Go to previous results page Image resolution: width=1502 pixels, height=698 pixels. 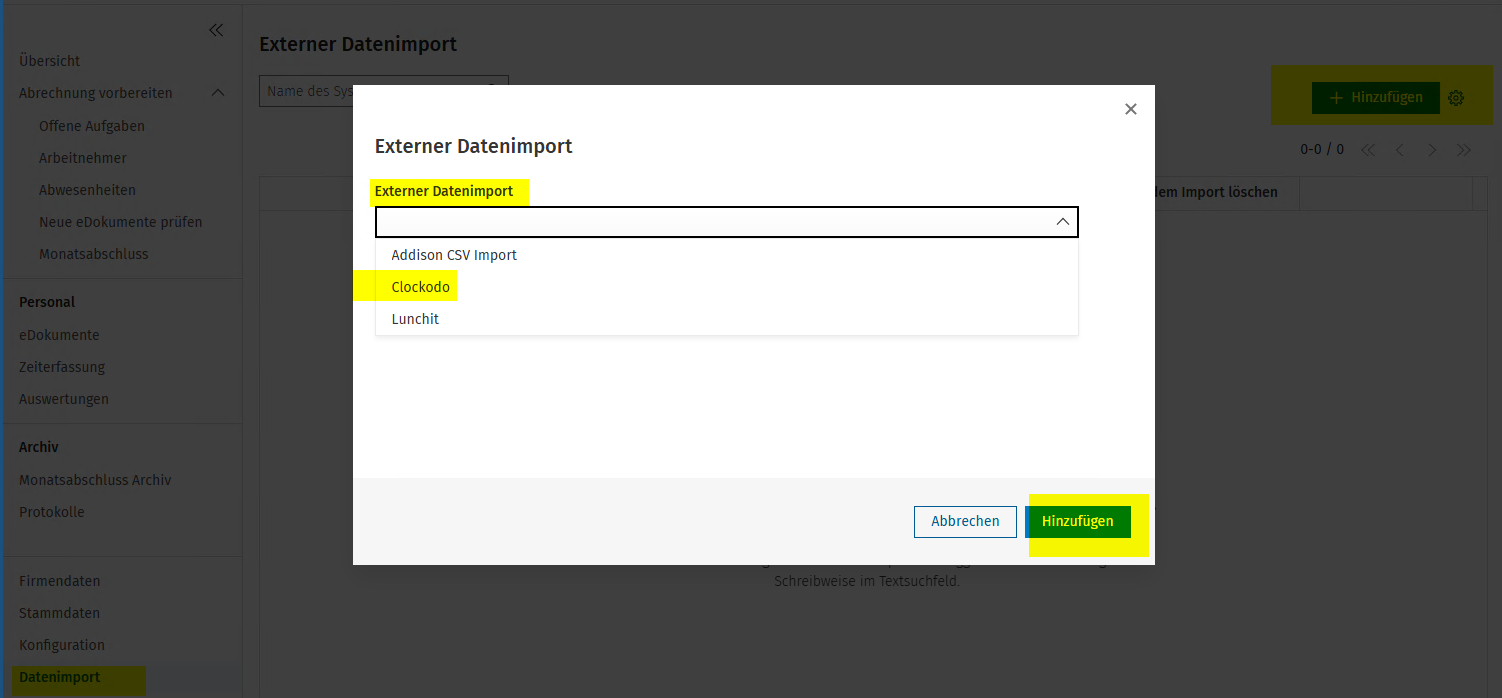pos(1400,150)
